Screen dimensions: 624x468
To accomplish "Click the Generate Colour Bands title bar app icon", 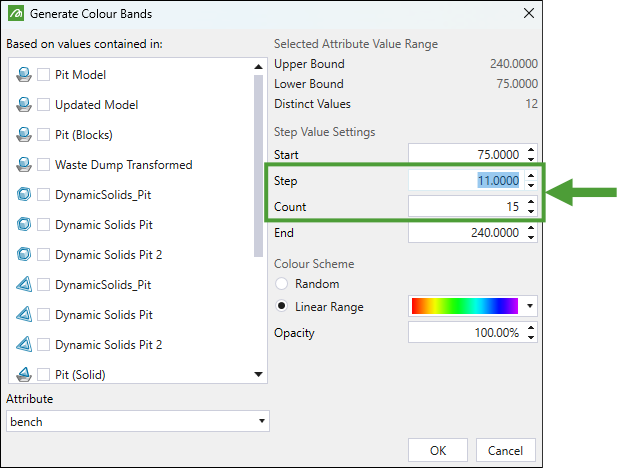I will [16, 14].
